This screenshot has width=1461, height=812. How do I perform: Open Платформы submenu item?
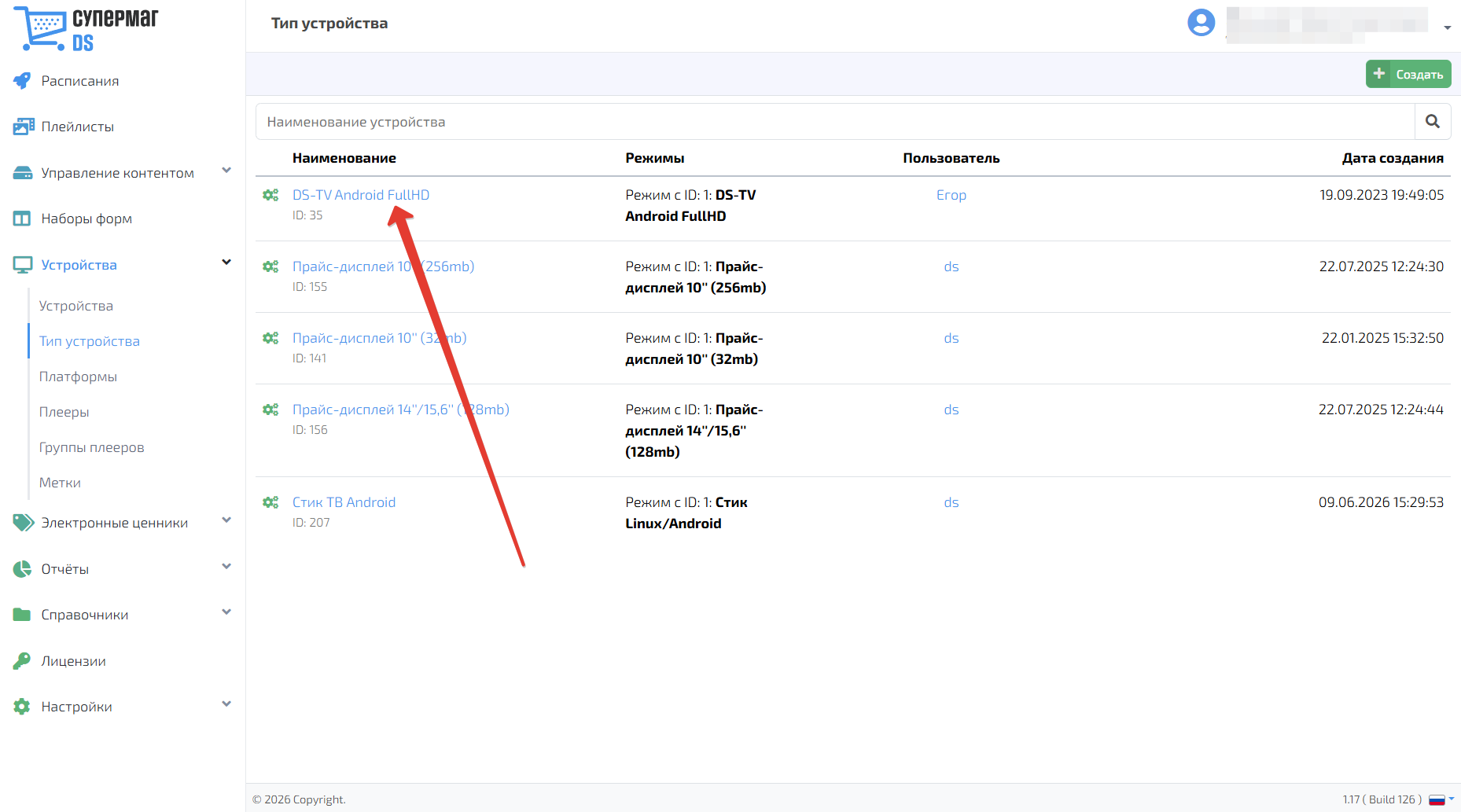(78, 377)
